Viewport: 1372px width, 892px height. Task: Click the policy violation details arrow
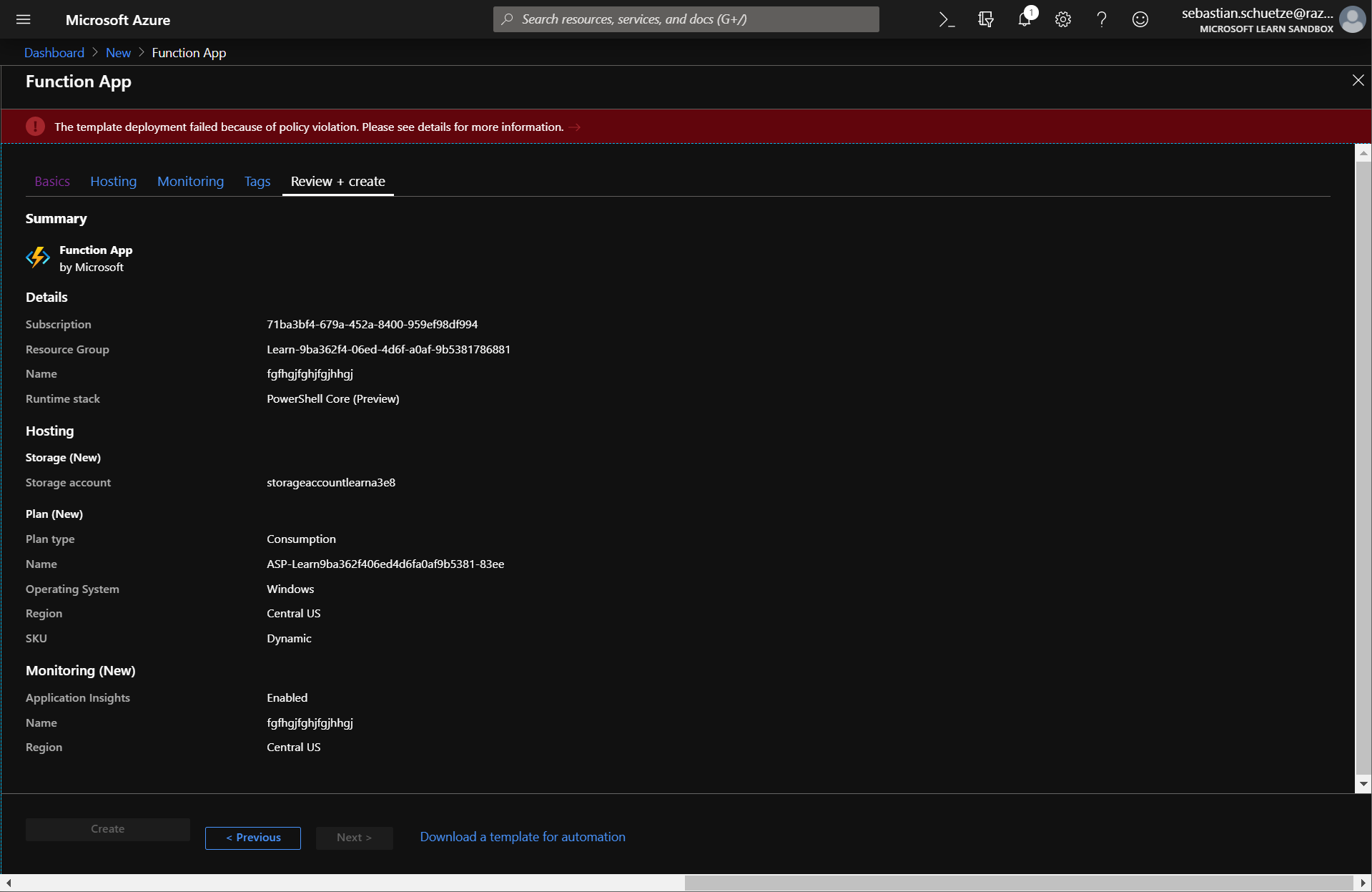575,127
